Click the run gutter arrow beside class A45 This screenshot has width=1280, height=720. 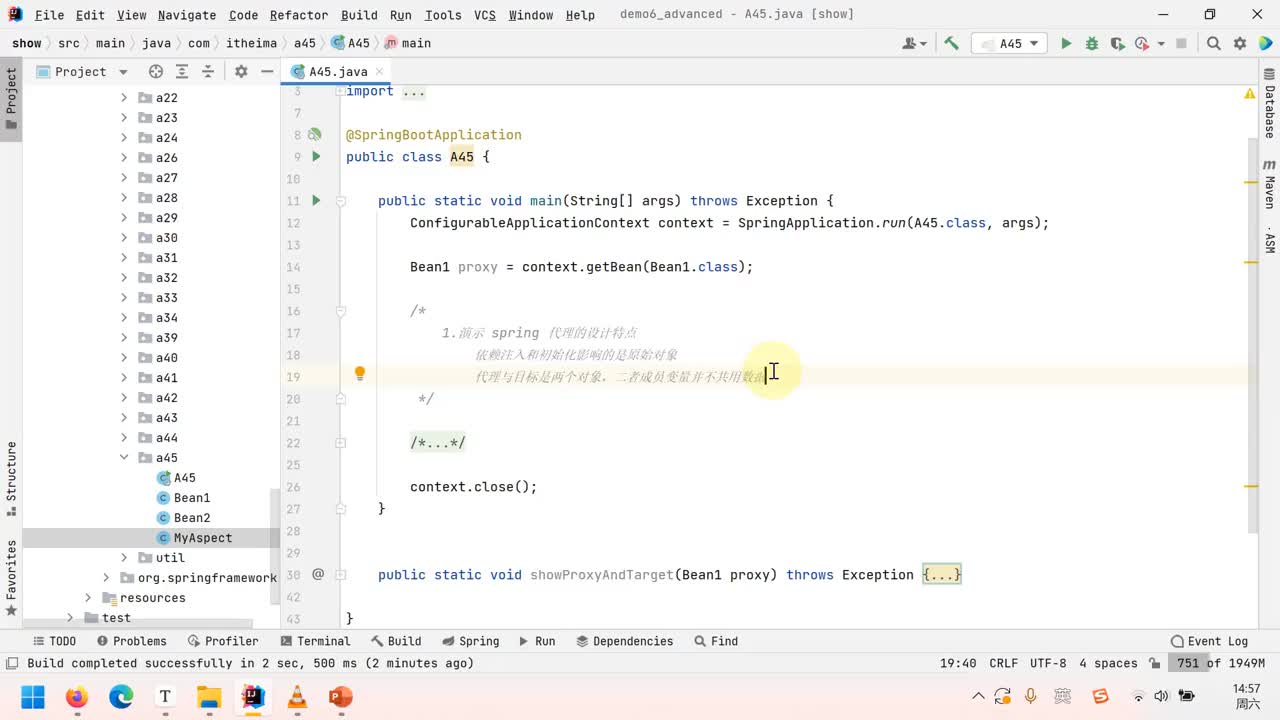coord(316,156)
